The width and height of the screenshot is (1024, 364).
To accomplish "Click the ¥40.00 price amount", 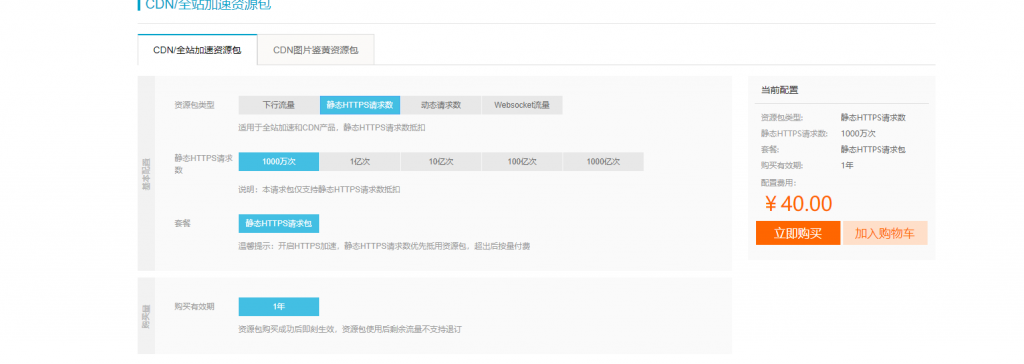I will click(x=798, y=204).
